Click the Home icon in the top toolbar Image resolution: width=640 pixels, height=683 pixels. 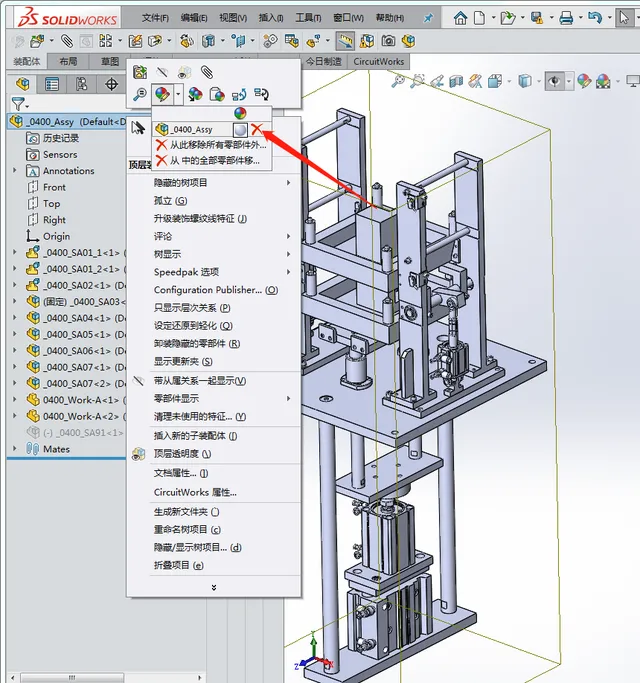tap(460, 18)
